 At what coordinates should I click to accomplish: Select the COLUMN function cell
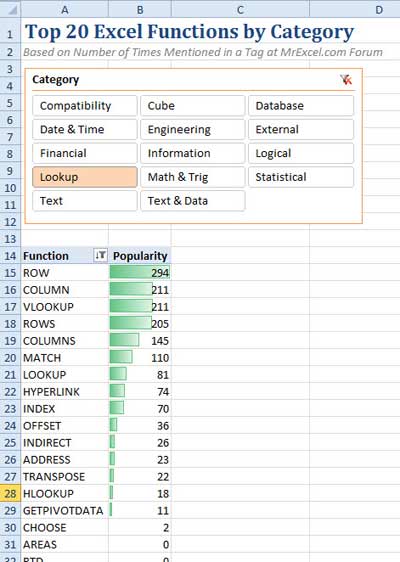click(x=65, y=290)
